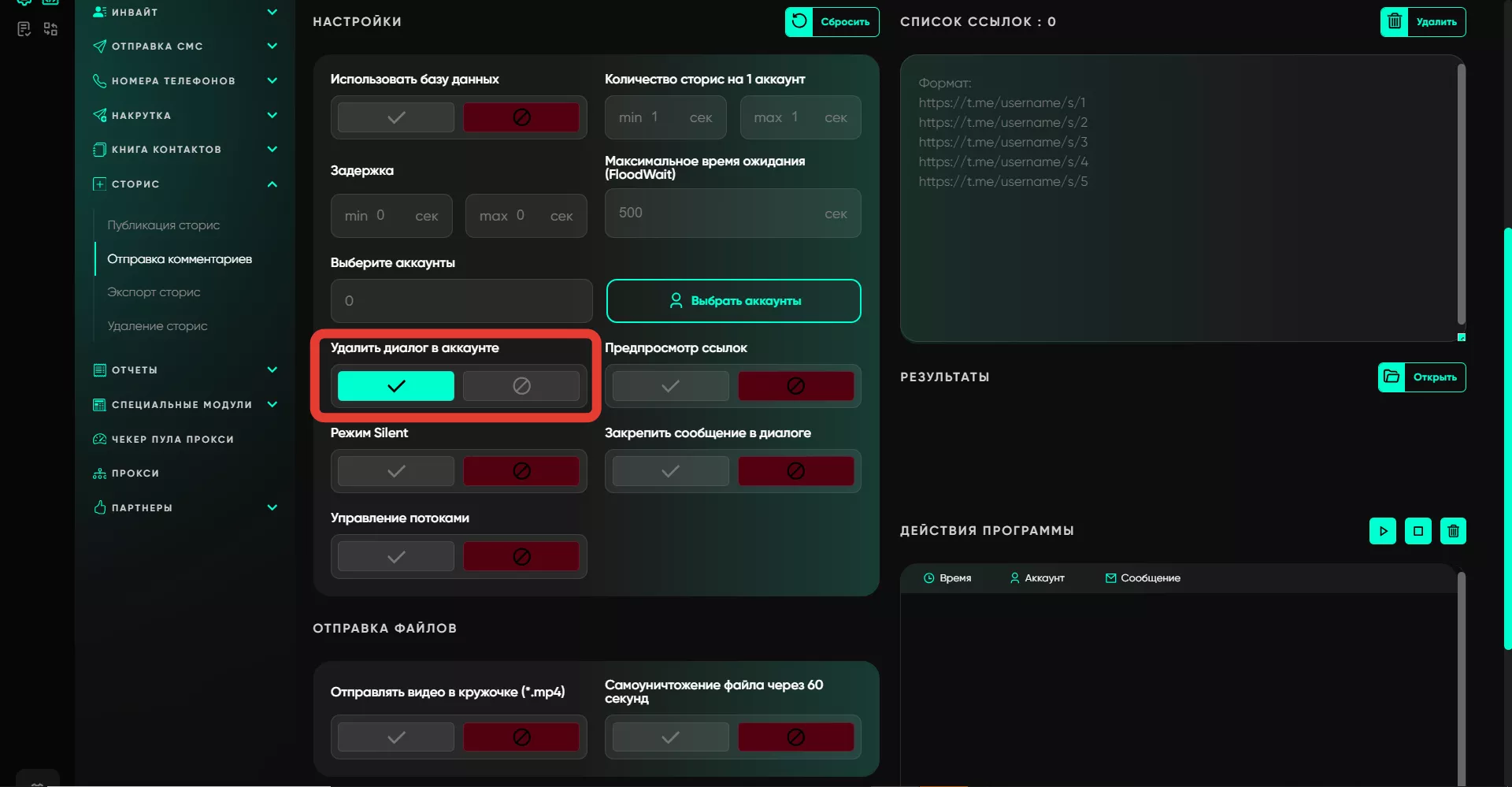This screenshot has width=1512, height=787.
Task: Click the resize handle of links textarea
Action: coord(1462,337)
